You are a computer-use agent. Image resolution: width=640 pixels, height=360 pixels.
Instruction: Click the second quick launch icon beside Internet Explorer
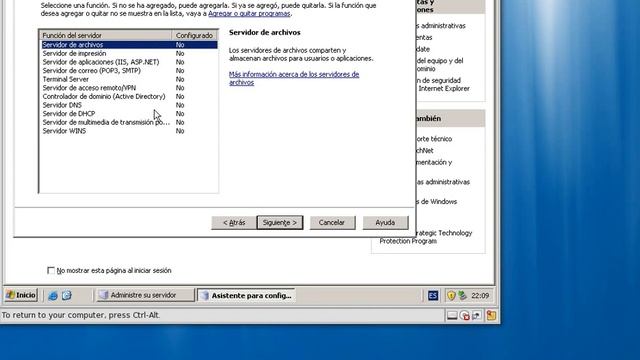pyautogui.click(x=67, y=295)
